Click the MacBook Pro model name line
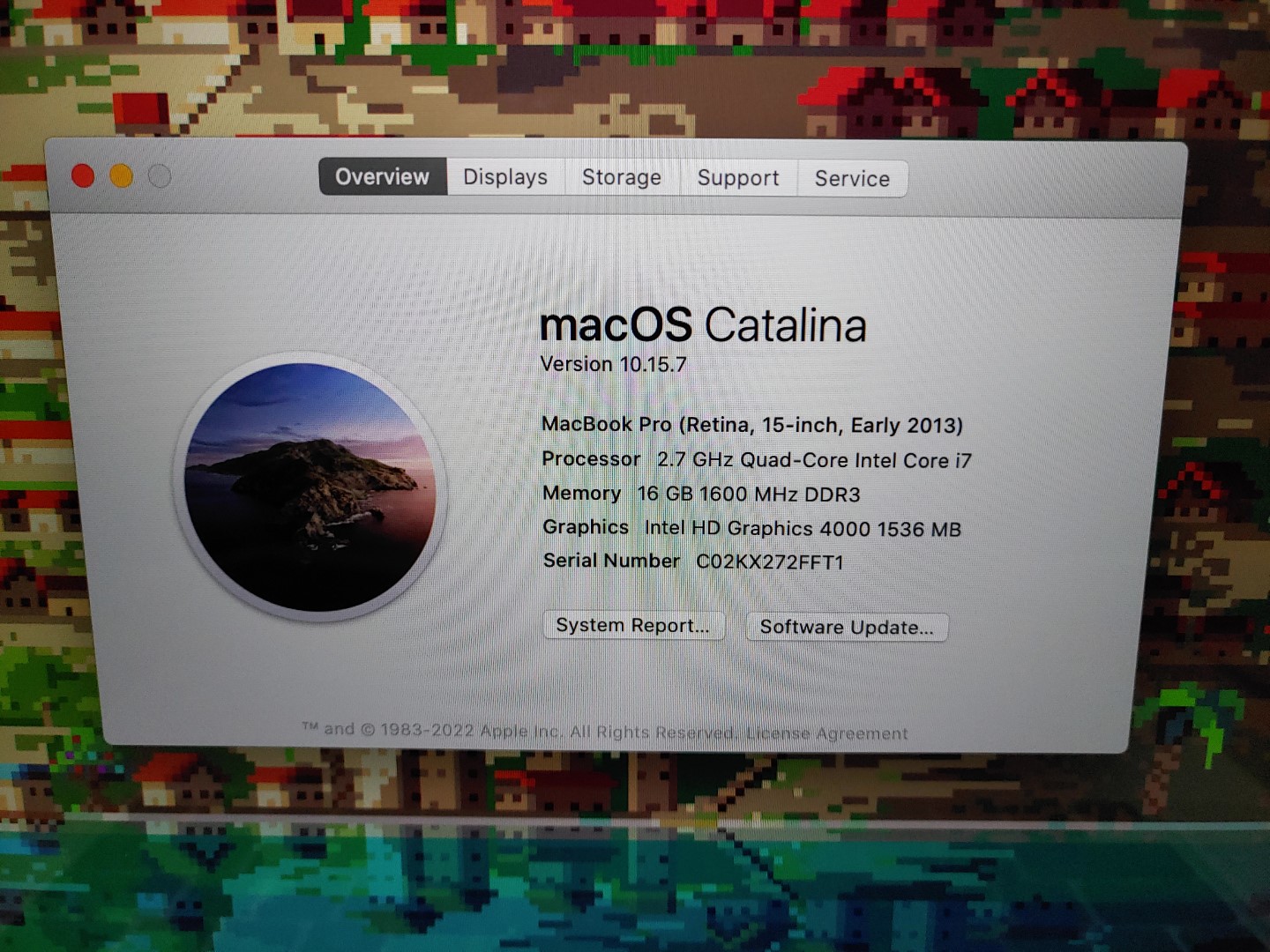The height and width of the screenshot is (952, 1270). tap(752, 425)
